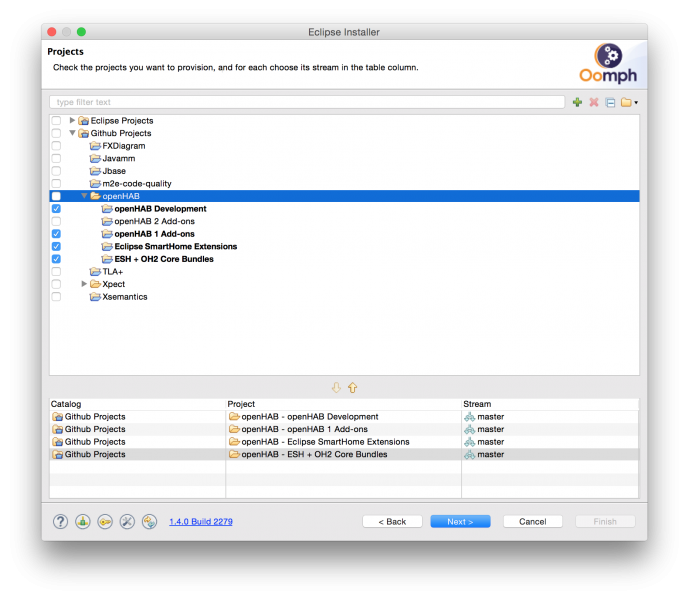689x600 pixels.
Task: Expand the Eclipse Projects tree node
Action: click(72, 120)
